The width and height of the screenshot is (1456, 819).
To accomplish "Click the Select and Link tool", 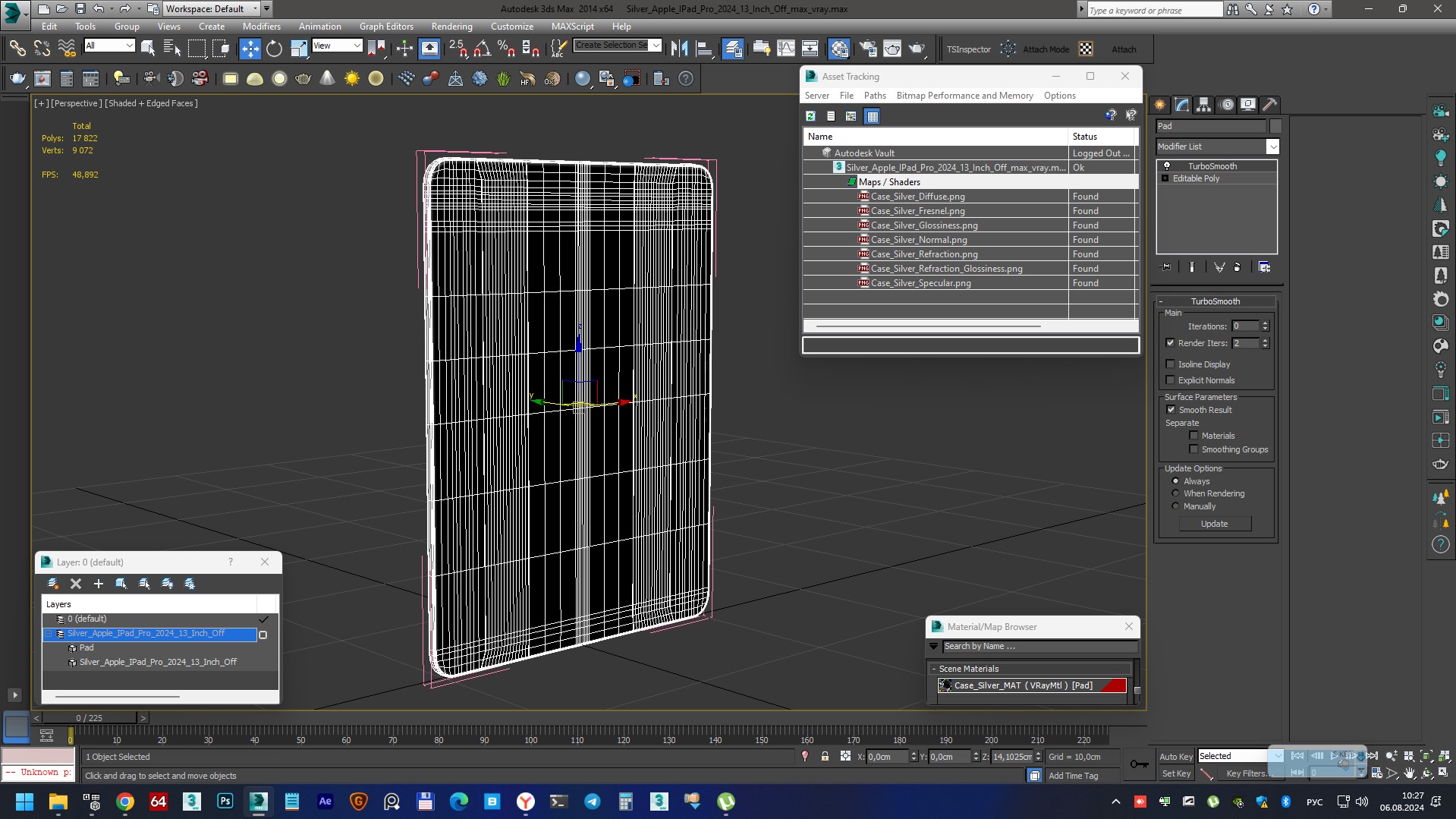I will click(17, 49).
